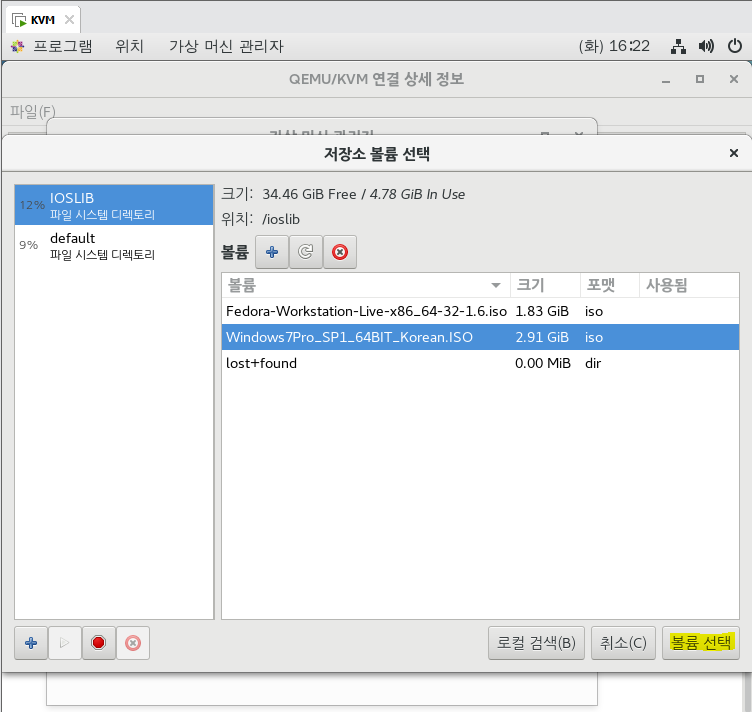
Task: Close the storage volume selection dialog
Action: point(733,153)
